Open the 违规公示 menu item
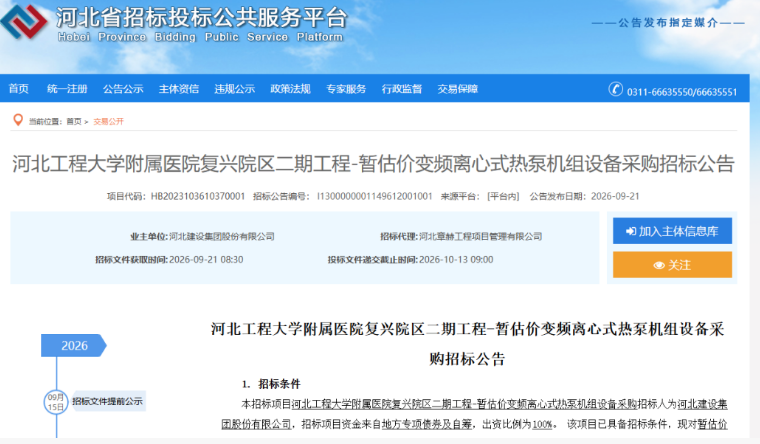The height and width of the screenshot is (444, 760). pyautogui.click(x=235, y=89)
